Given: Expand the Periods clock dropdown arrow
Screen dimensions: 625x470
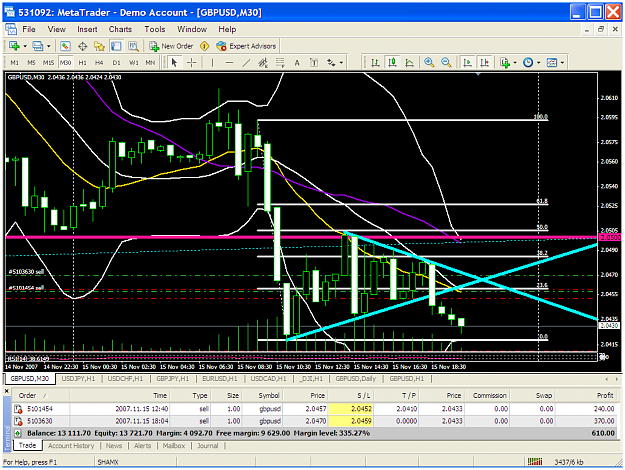Looking at the screenshot, I should [539, 63].
